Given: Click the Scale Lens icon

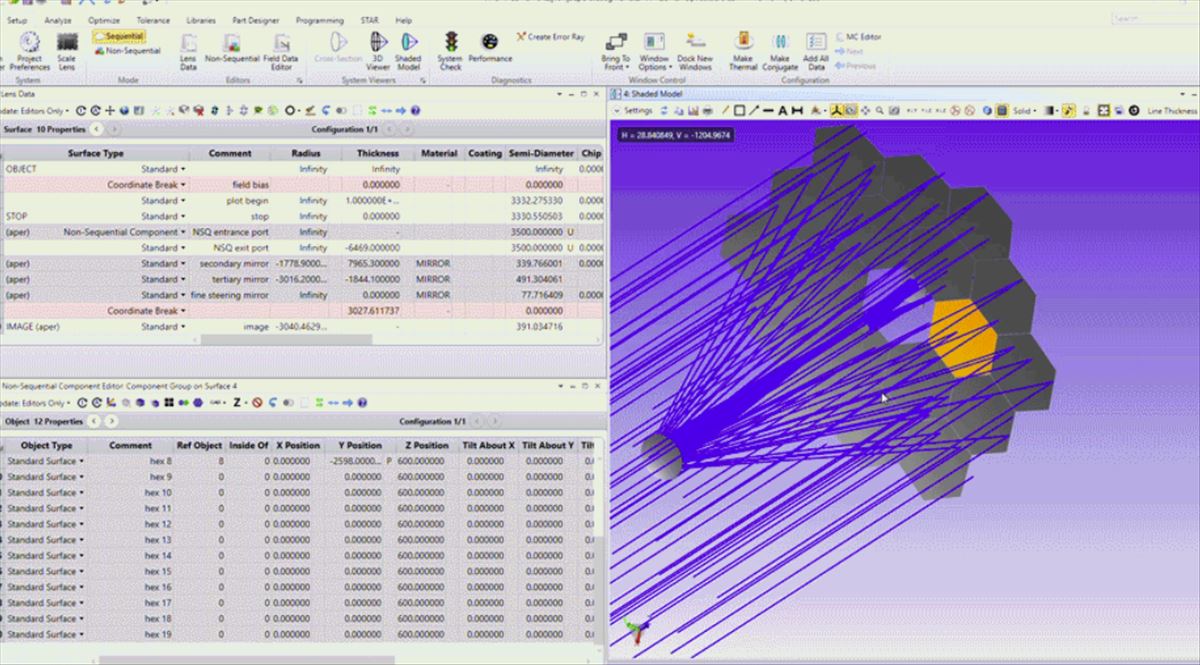Looking at the screenshot, I should (67, 50).
